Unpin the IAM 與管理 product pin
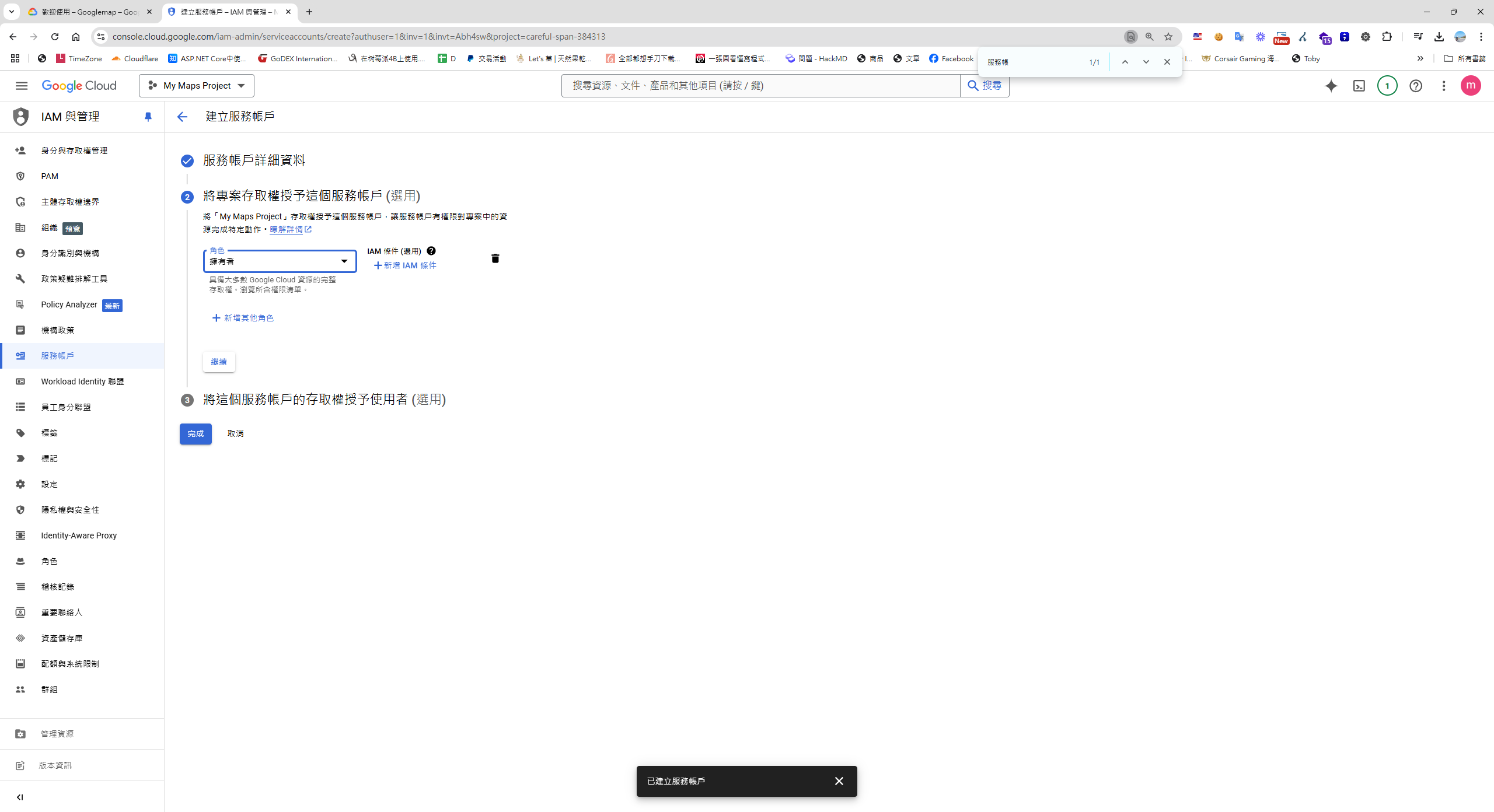 click(148, 117)
